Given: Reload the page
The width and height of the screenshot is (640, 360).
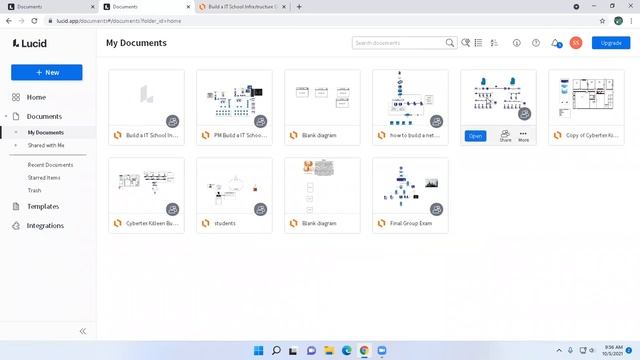Looking at the screenshot, I should (34, 21).
